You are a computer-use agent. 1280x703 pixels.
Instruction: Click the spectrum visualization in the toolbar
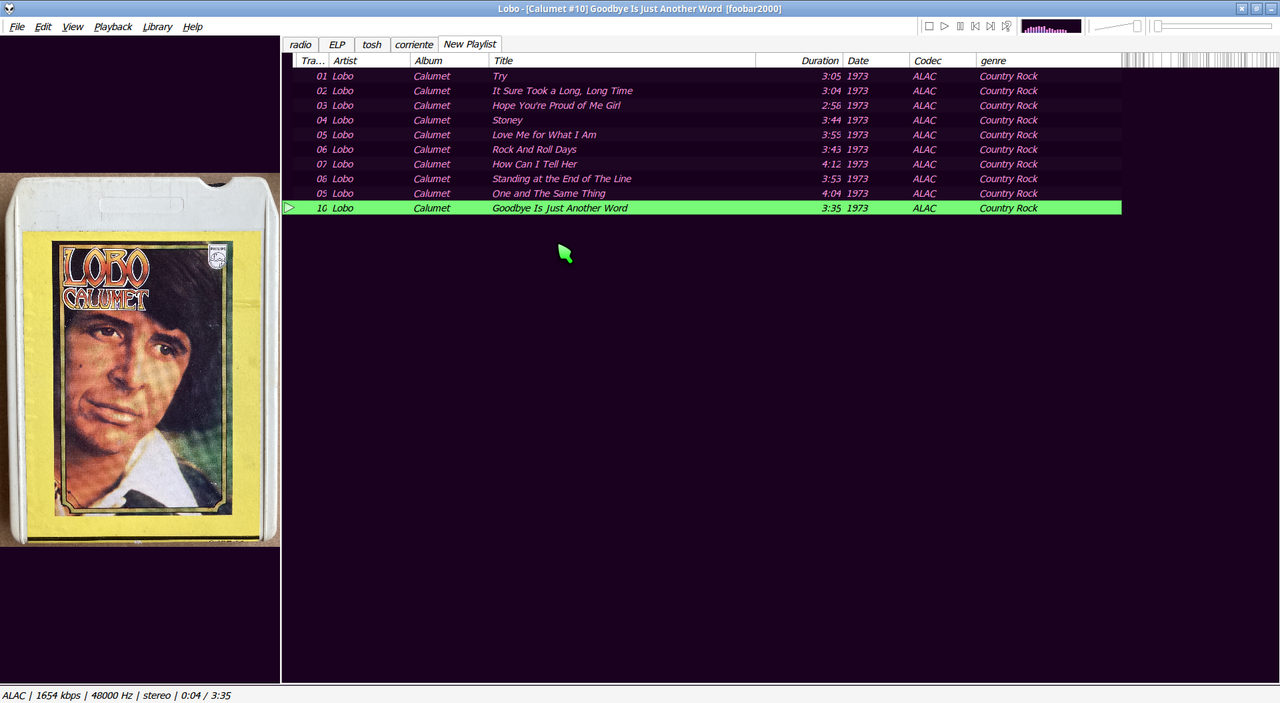(1051, 27)
